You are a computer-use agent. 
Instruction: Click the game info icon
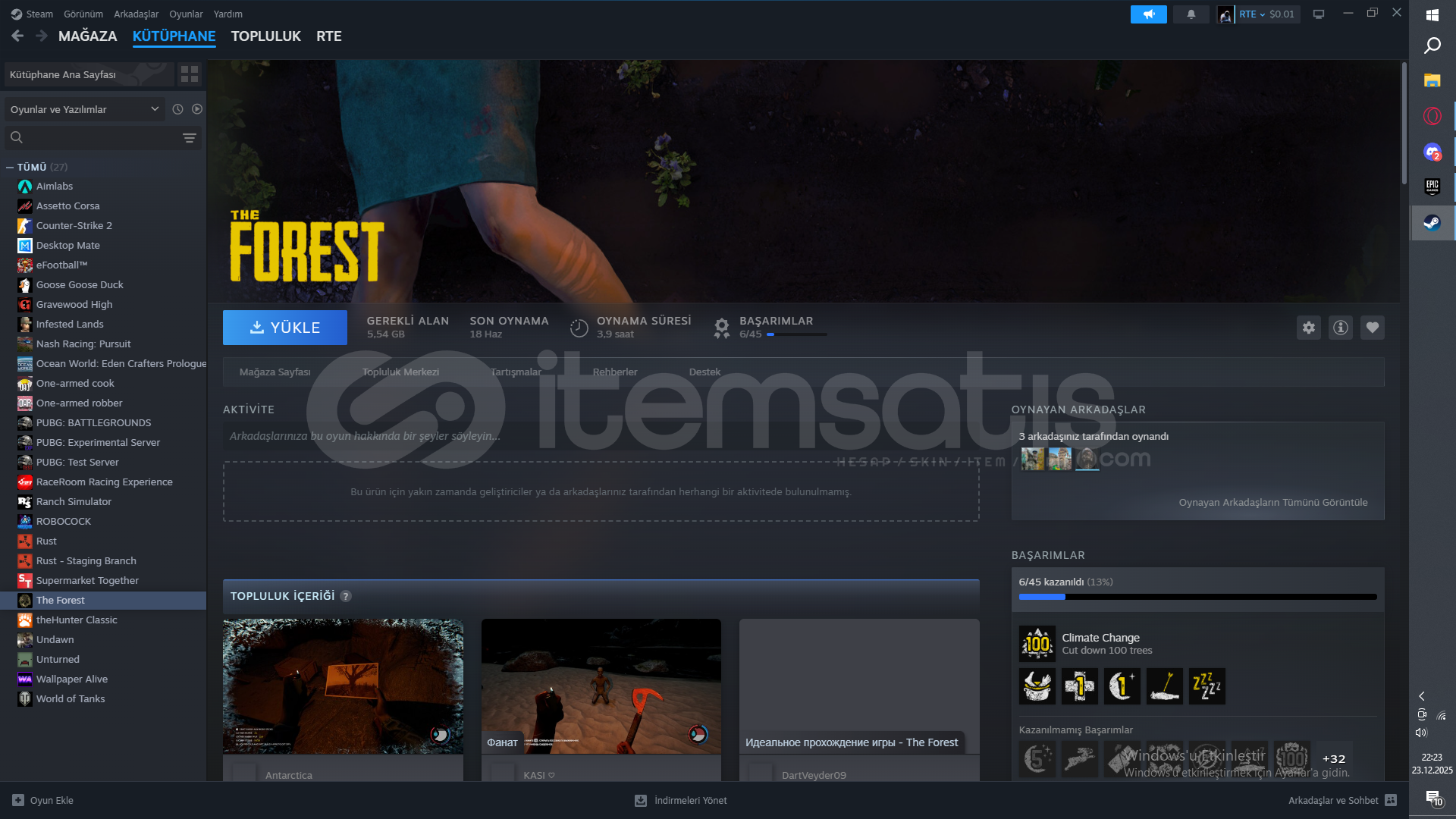(1340, 328)
